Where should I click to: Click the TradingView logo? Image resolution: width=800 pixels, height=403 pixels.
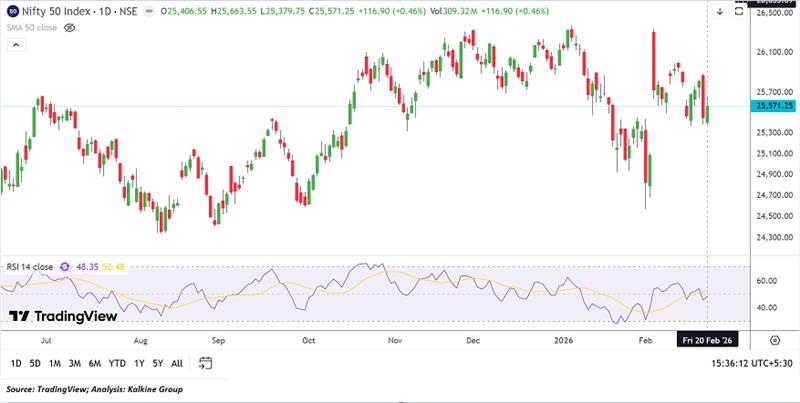coord(63,316)
